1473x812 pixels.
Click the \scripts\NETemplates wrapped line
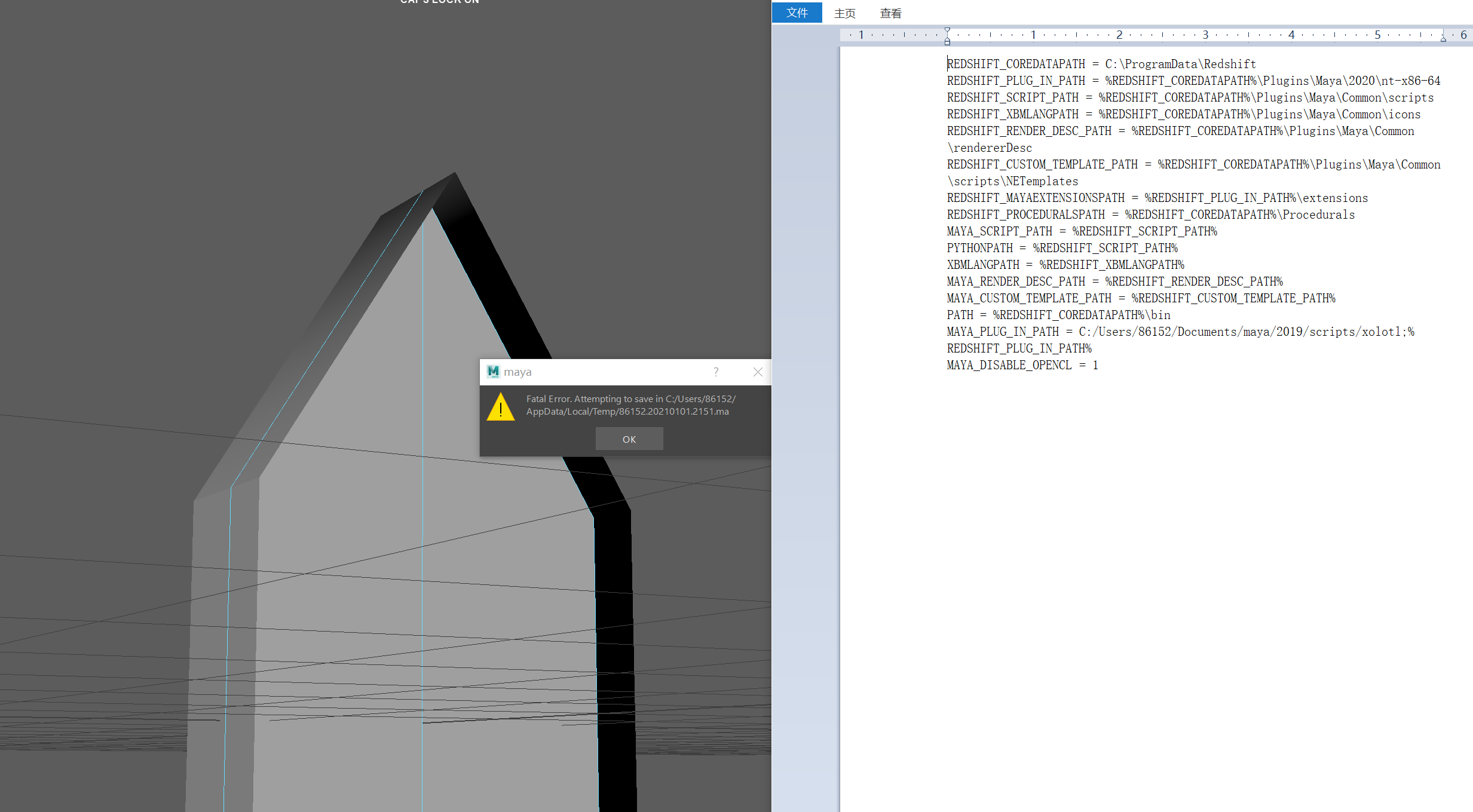pyautogui.click(x=1013, y=181)
